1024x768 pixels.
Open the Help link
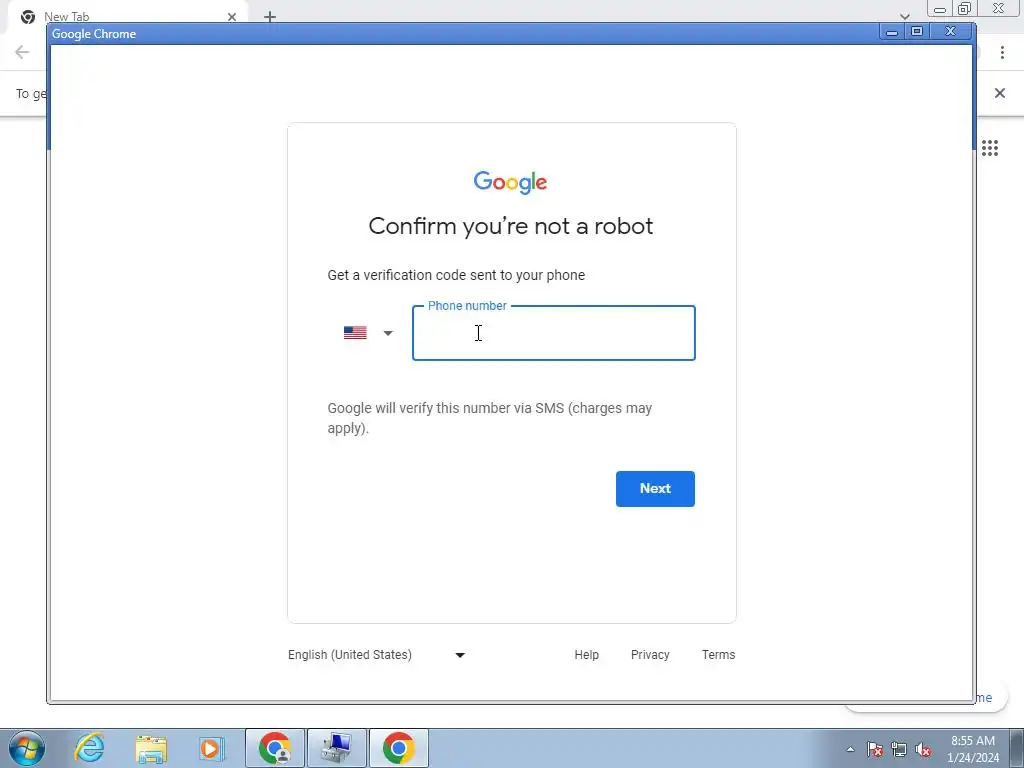tap(586, 654)
